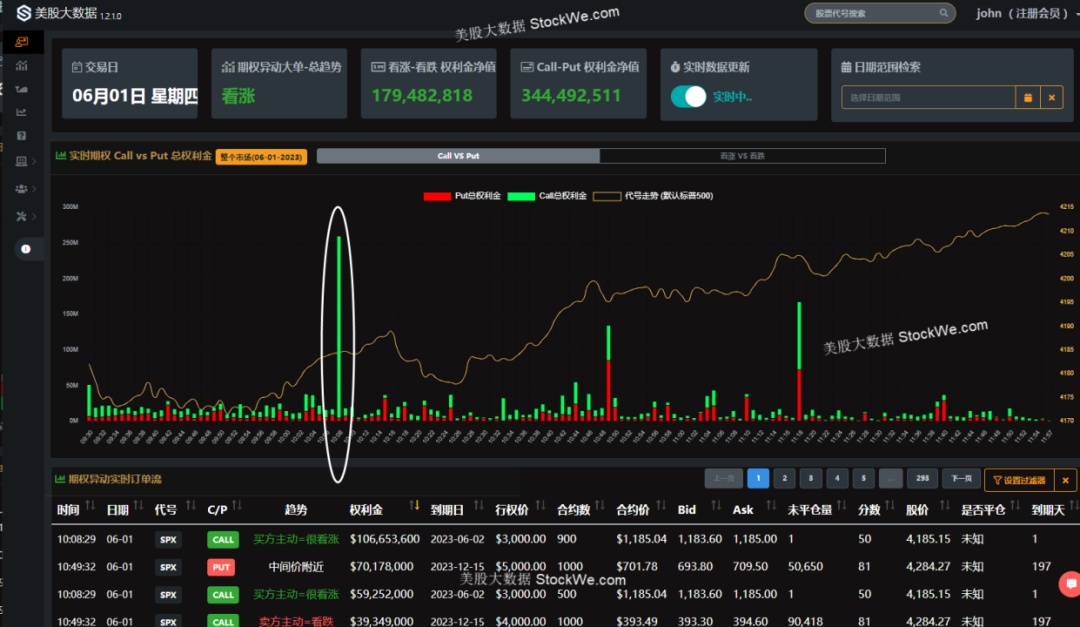Click the bar chart icon in sidebar

(x=21, y=65)
